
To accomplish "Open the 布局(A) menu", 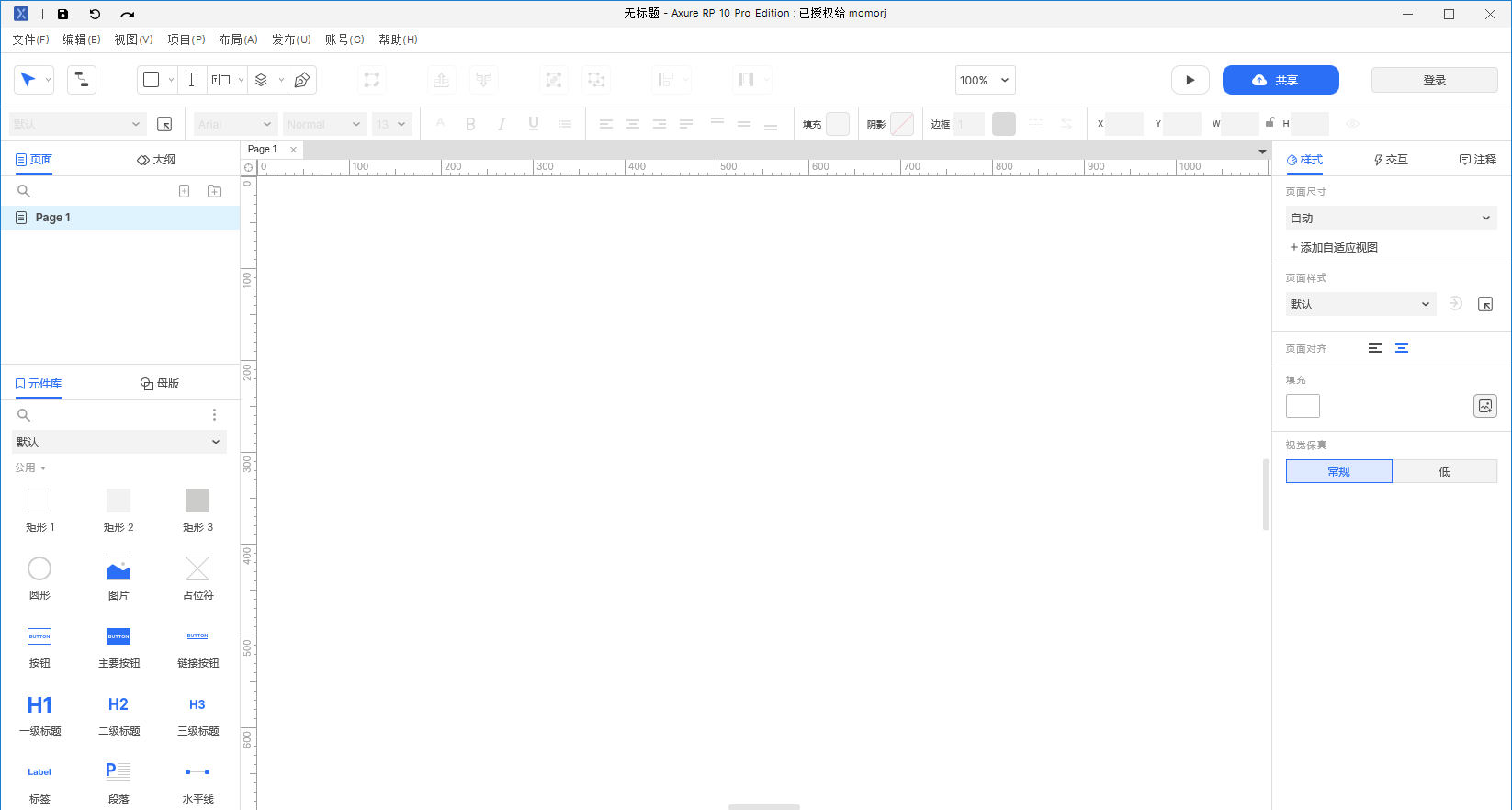I will pyautogui.click(x=238, y=39).
